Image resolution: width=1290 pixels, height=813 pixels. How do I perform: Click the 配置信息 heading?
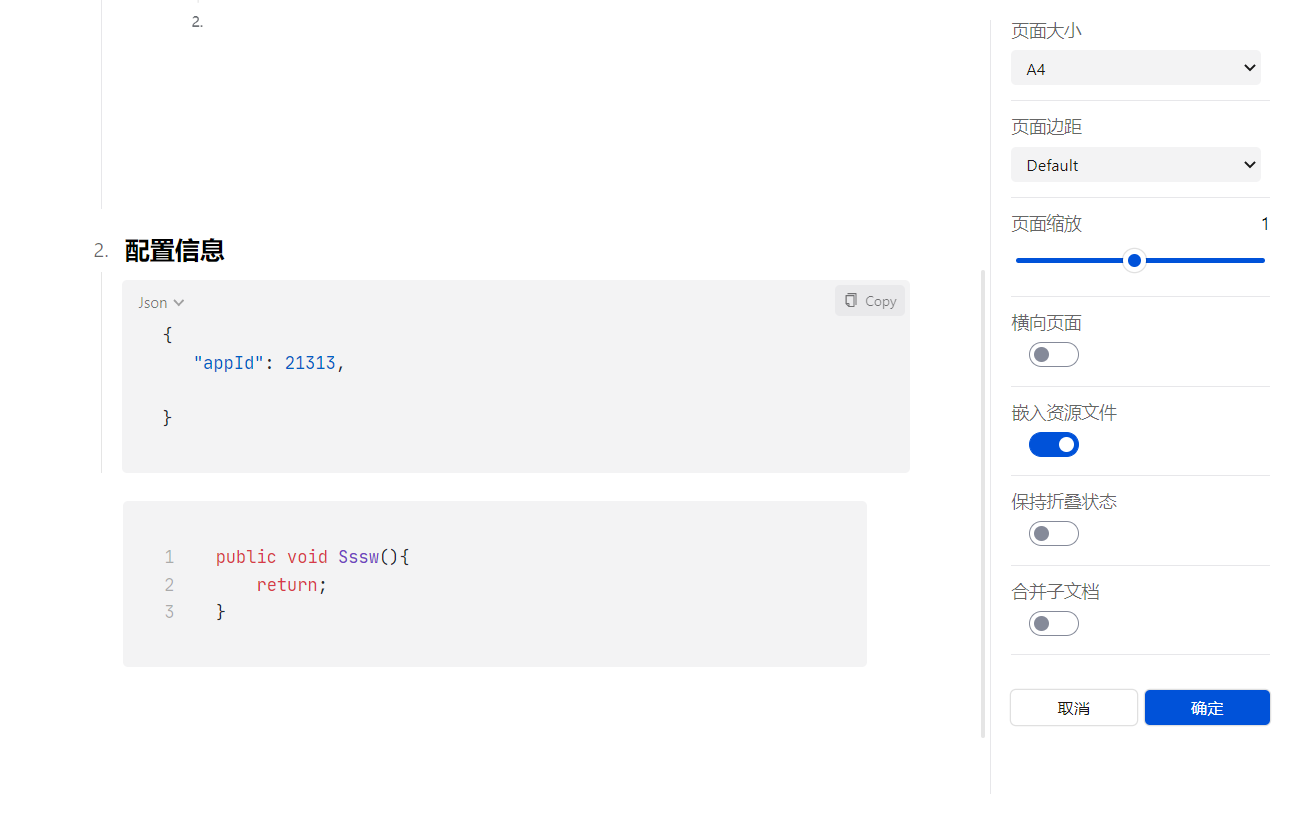tap(174, 251)
